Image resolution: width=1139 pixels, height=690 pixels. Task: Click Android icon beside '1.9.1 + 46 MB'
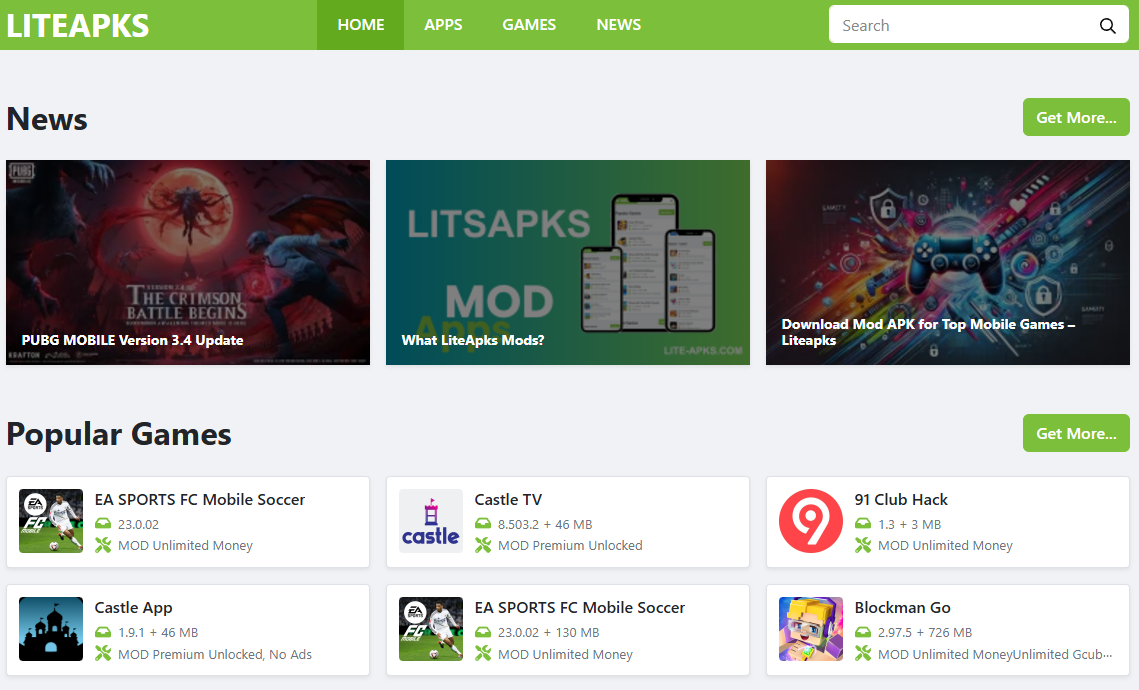click(103, 632)
